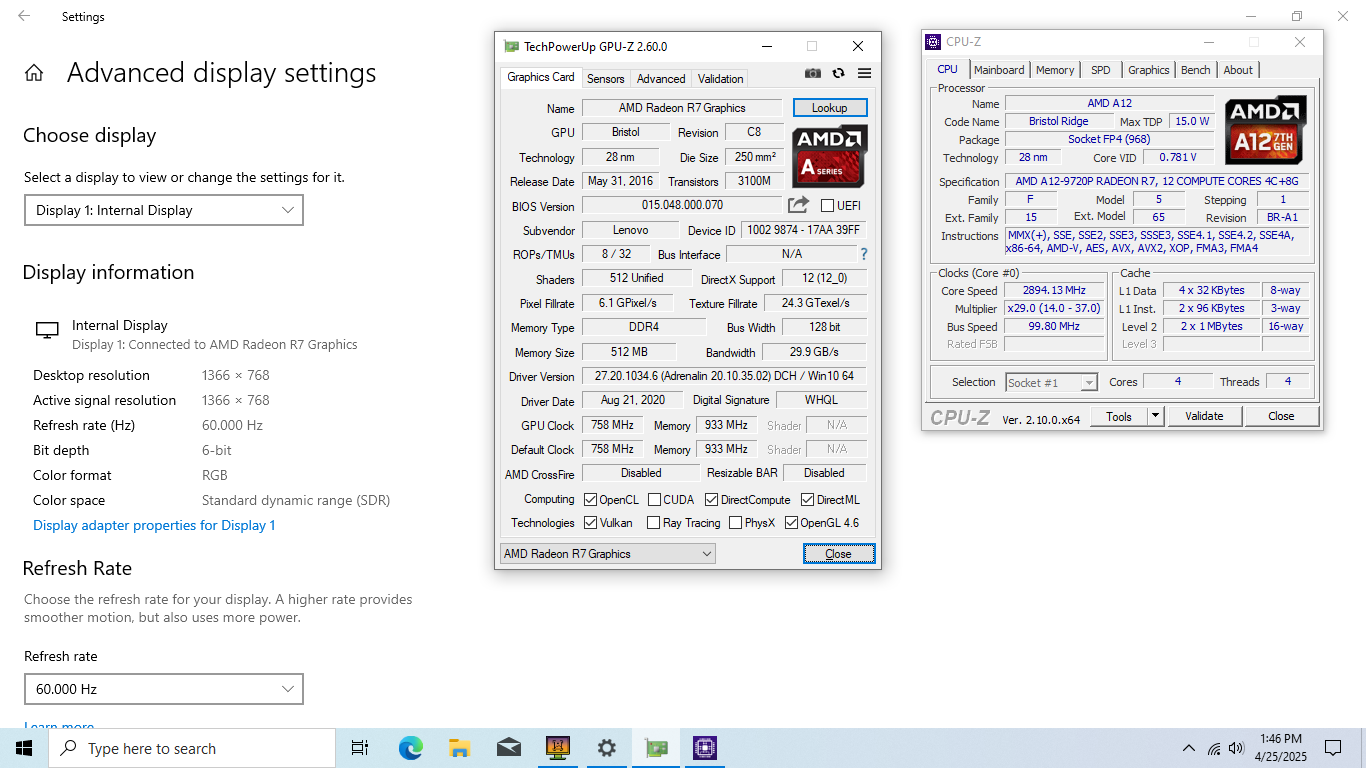1366x768 pixels.
Task: Open Task View on the taskbar
Action: [360, 748]
